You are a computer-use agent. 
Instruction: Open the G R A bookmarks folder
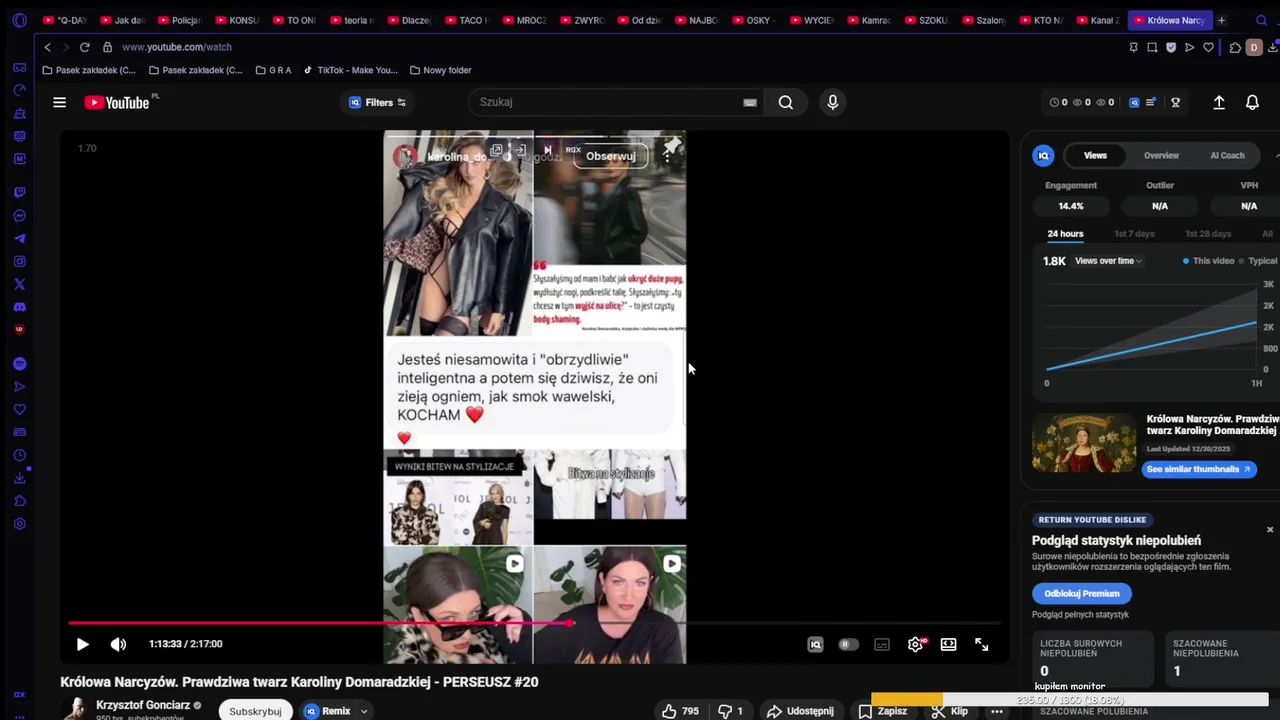273,70
